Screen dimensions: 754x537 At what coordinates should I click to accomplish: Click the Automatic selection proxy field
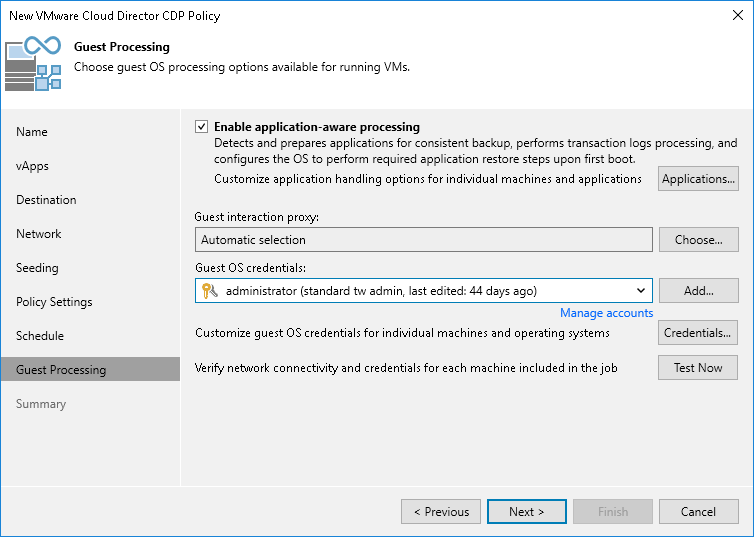pyautogui.click(x=424, y=239)
